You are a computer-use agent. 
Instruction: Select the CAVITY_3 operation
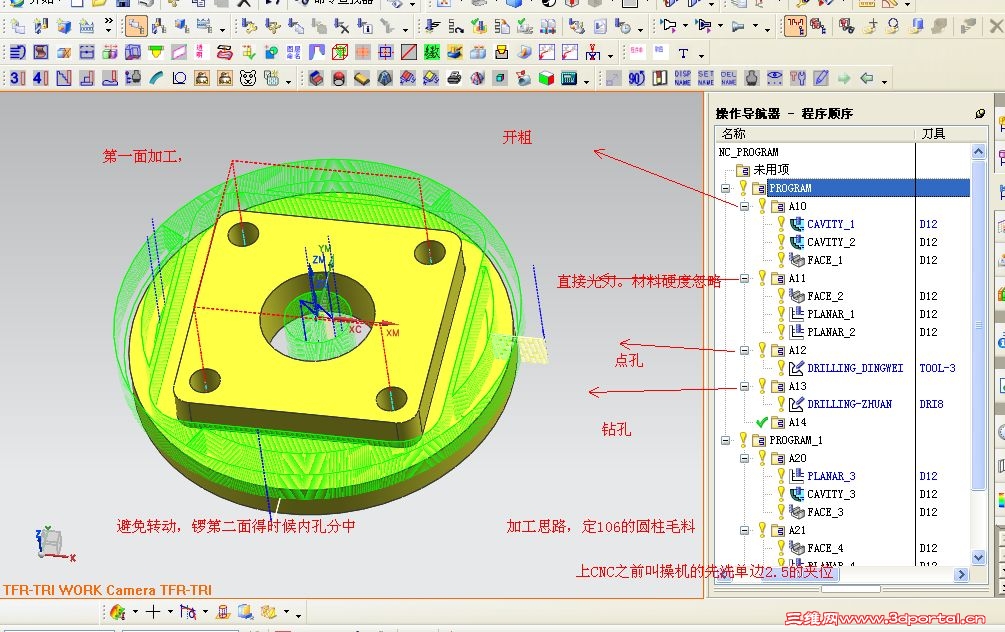831,494
